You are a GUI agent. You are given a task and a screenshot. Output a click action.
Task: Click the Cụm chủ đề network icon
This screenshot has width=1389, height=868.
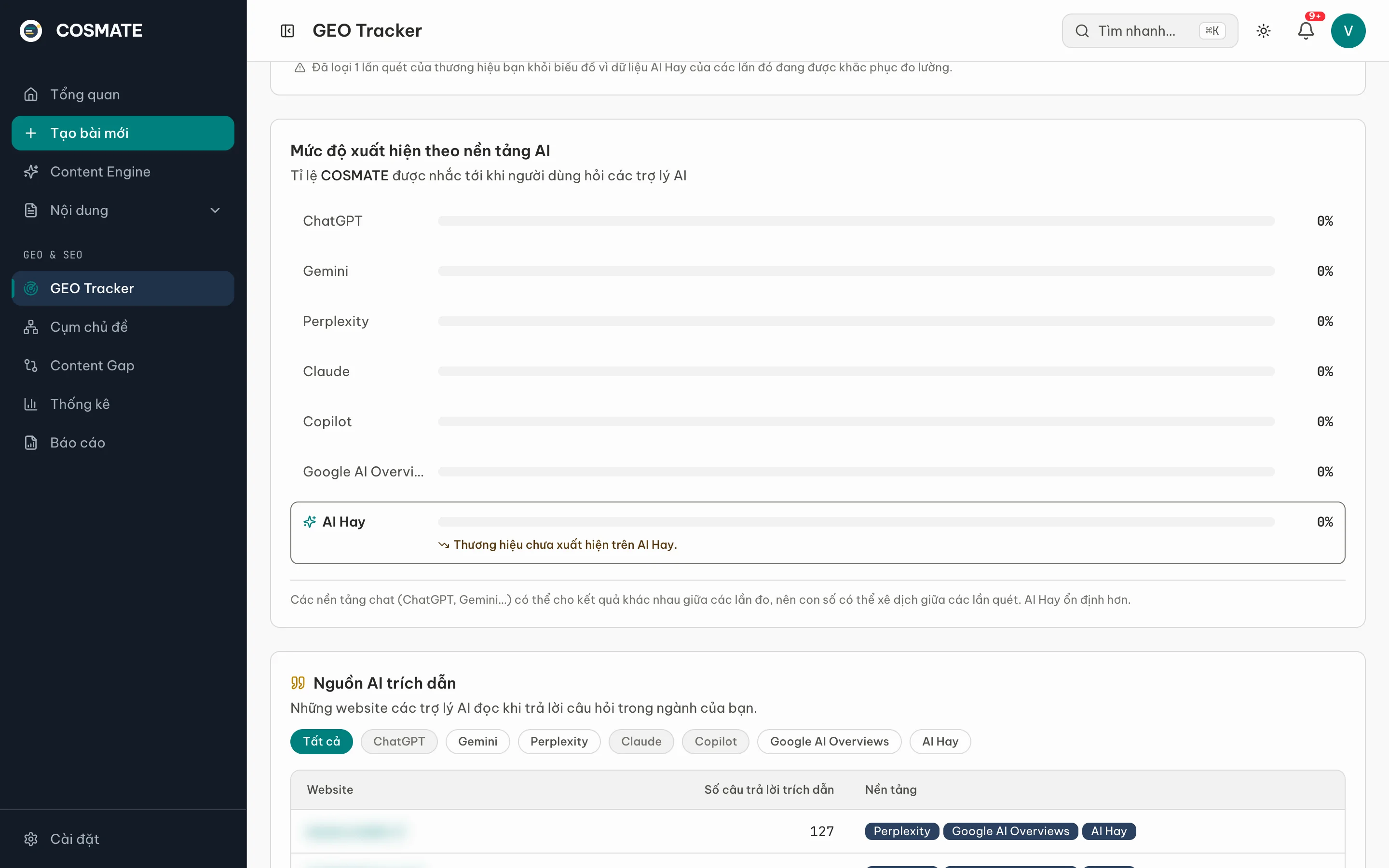click(x=31, y=326)
